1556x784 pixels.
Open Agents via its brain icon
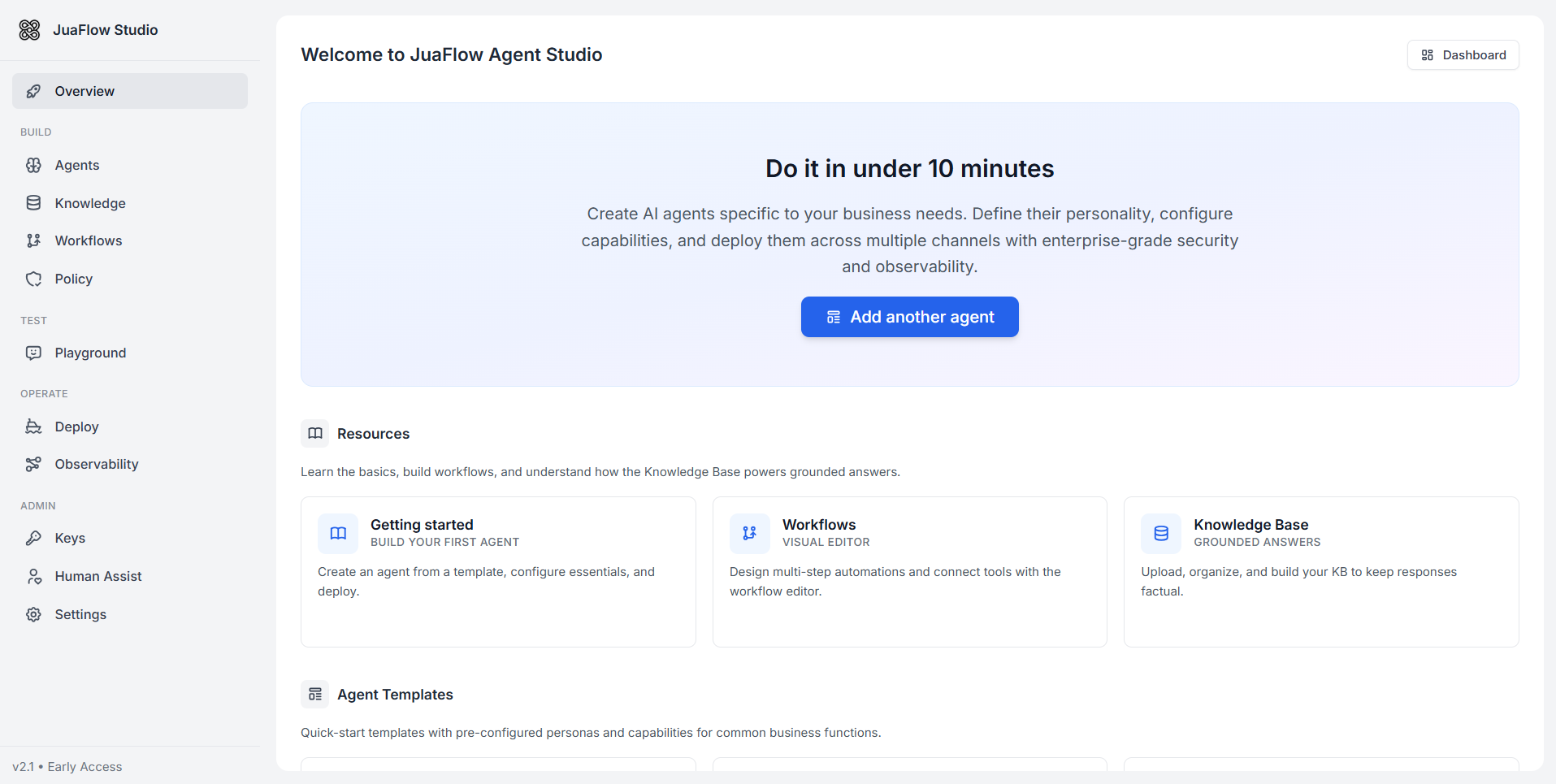tap(33, 165)
